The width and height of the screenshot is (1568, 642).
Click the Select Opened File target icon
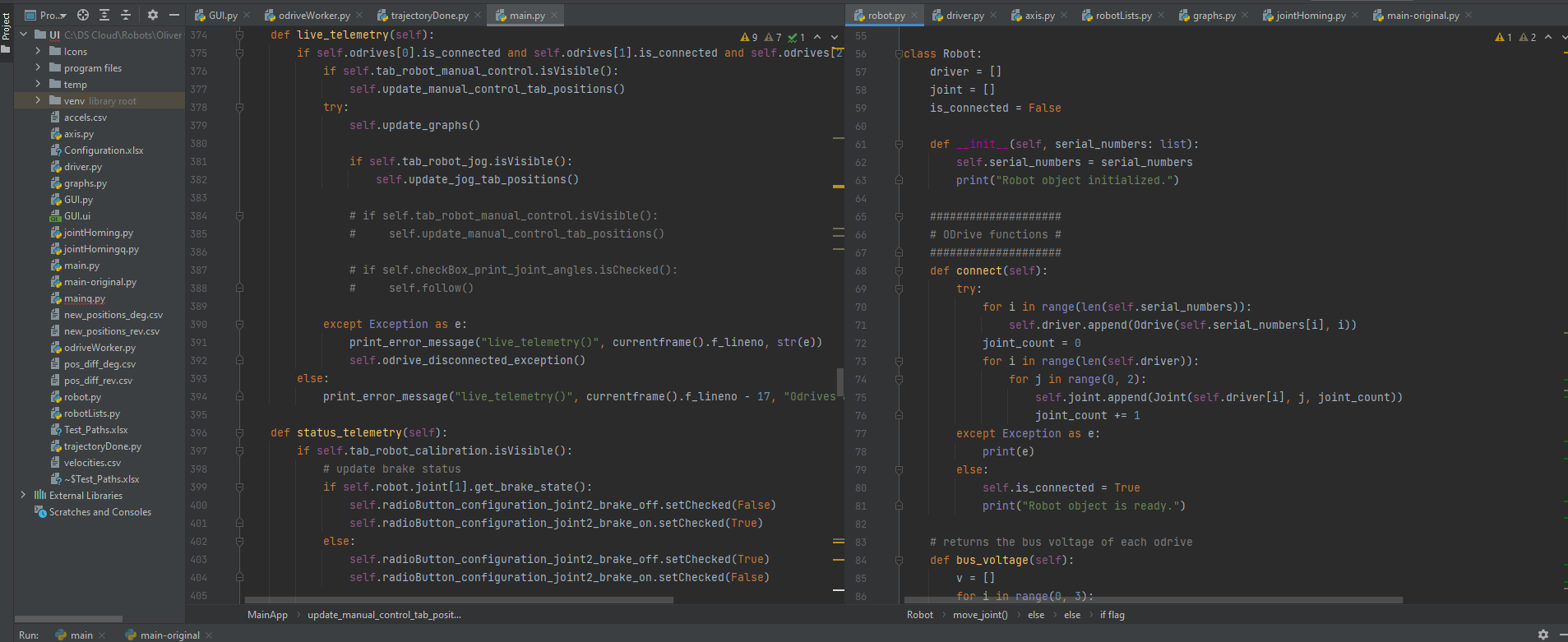83,15
